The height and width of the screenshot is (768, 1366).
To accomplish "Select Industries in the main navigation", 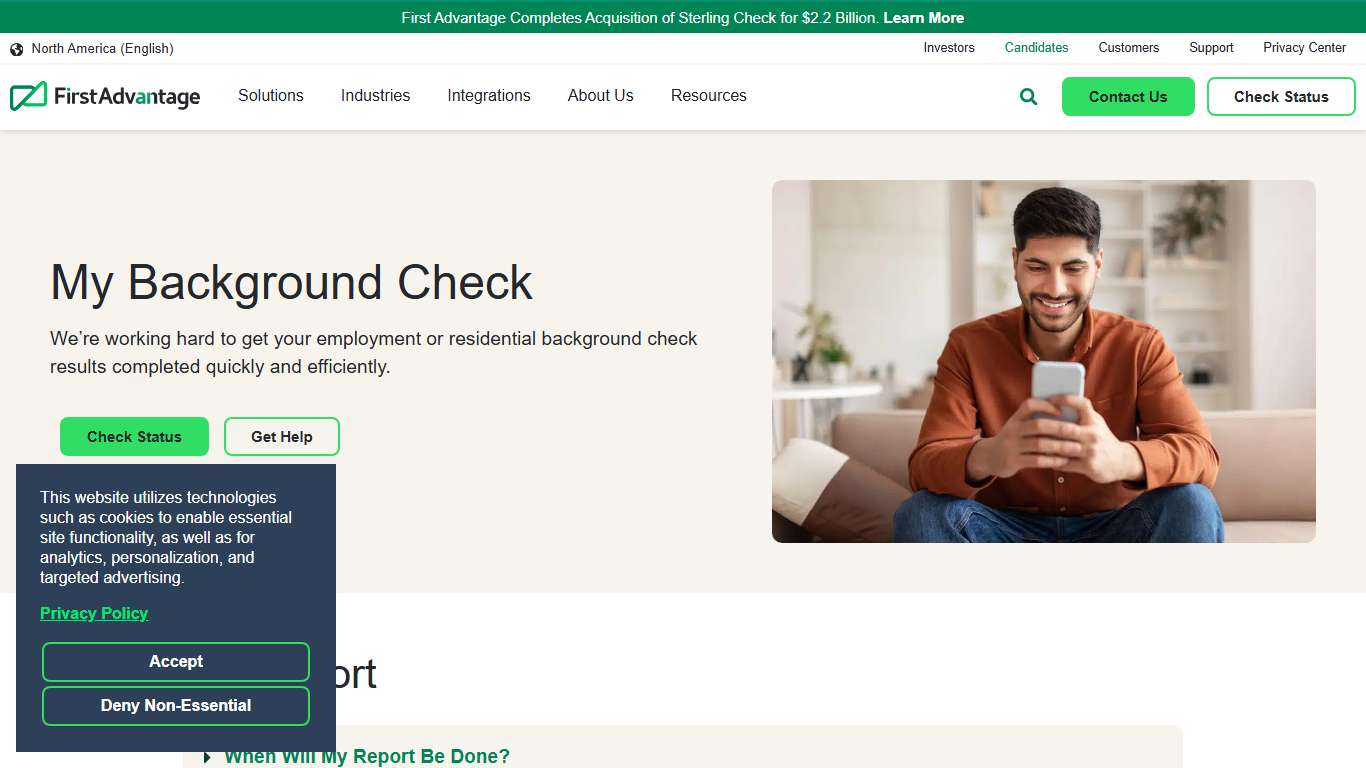I will point(375,96).
